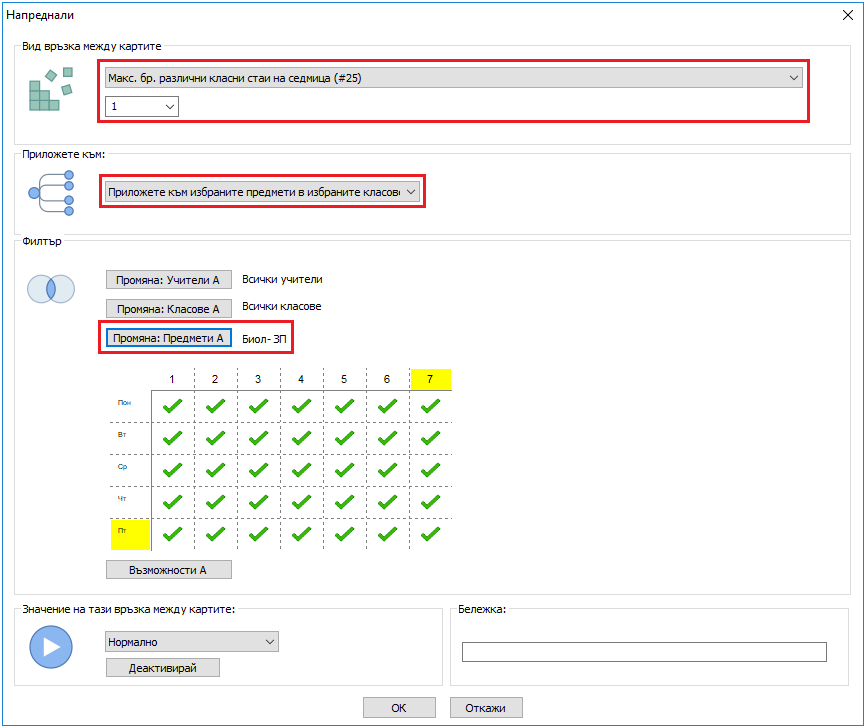Expand the 'Приложете към' selection dropdown
This screenshot has height=727, width=866.
[x=262, y=191]
